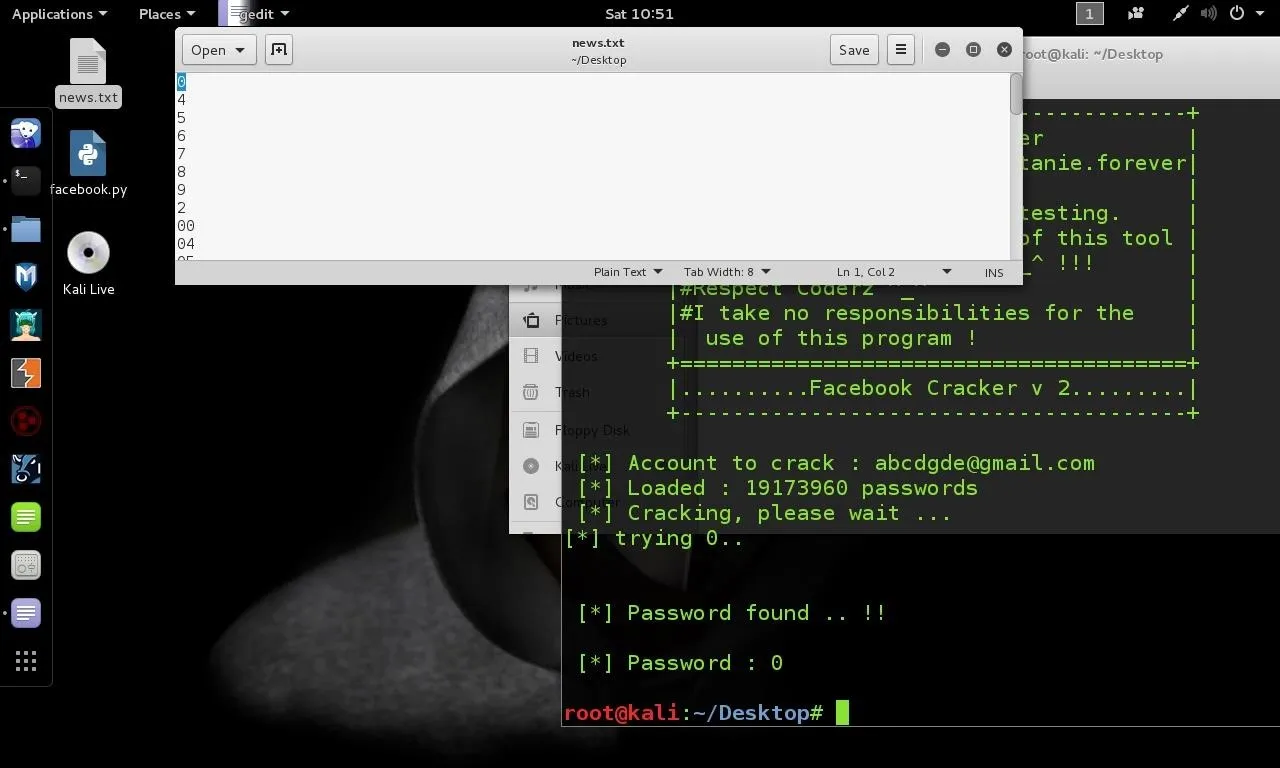
Task: Select Pictures in Files sidebar
Action: pos(581,321)
